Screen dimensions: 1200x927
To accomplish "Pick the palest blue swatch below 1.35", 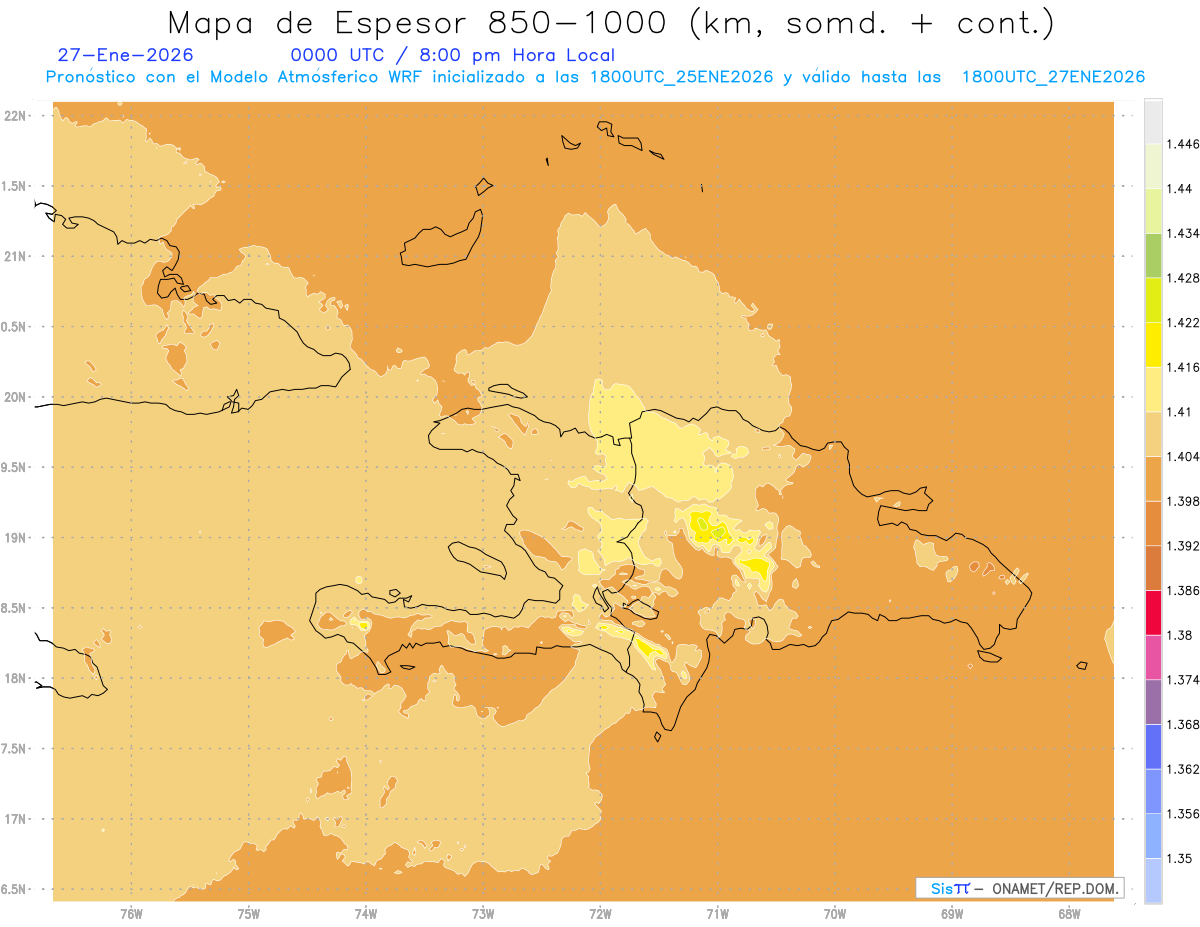I will click(1153, 880).
